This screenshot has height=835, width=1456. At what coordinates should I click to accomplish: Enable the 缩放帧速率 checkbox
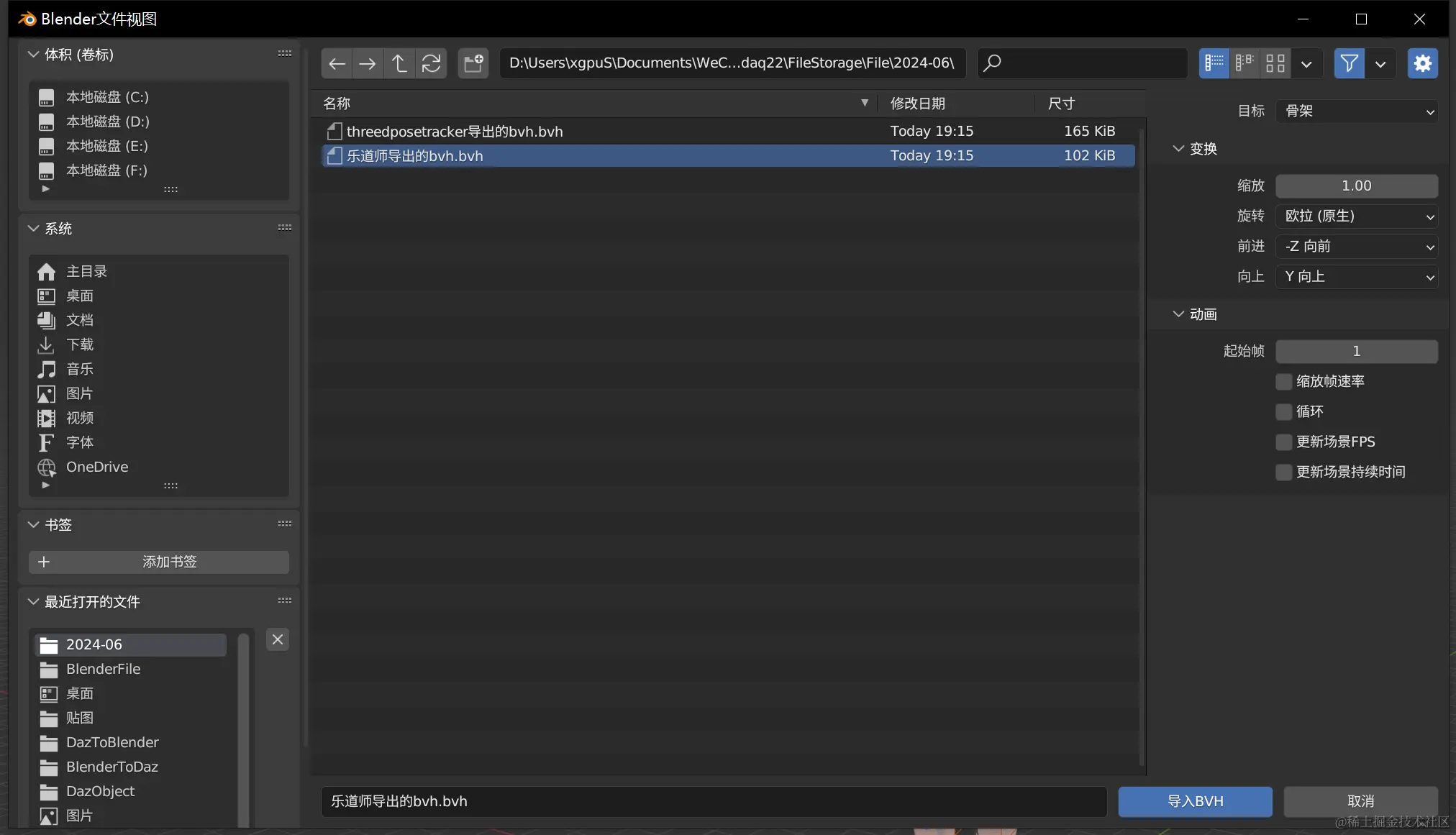[1283, 381]
